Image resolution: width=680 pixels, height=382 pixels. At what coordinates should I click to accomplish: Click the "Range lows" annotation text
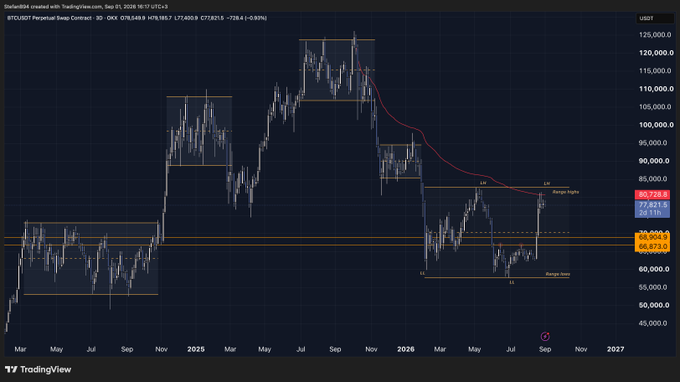click(x=558, y=274)
